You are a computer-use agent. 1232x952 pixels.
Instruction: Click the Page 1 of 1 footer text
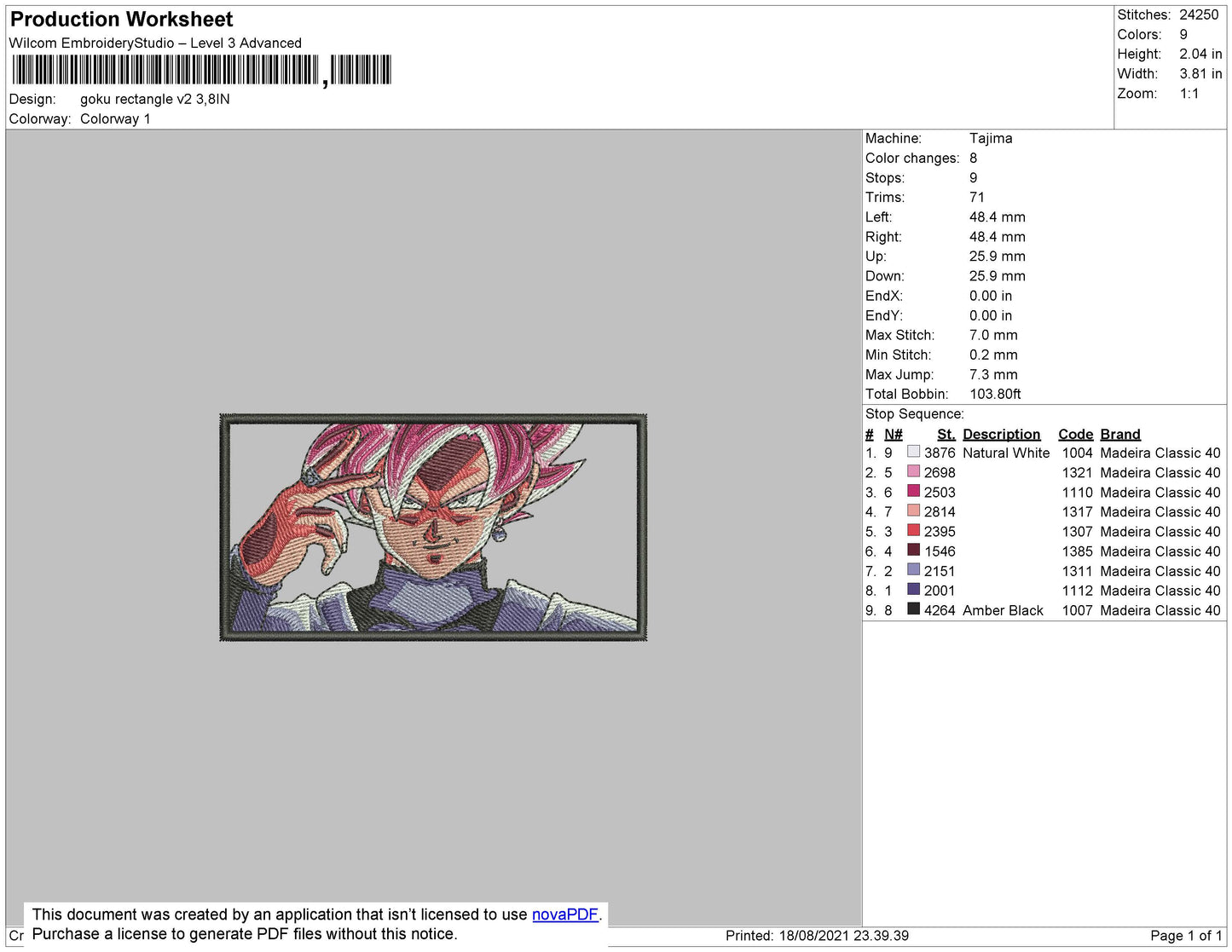(1185, 936)
